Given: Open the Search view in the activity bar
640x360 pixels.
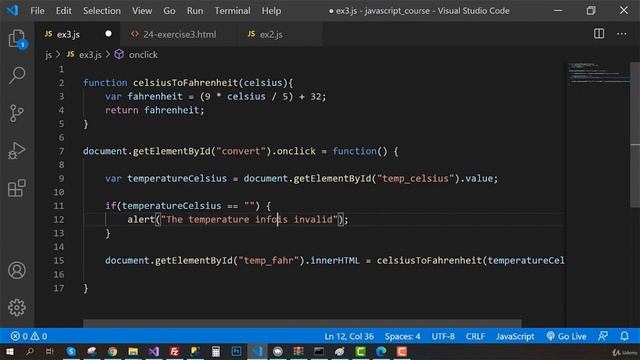Looking at the screenshot, I should pos(17,76).
